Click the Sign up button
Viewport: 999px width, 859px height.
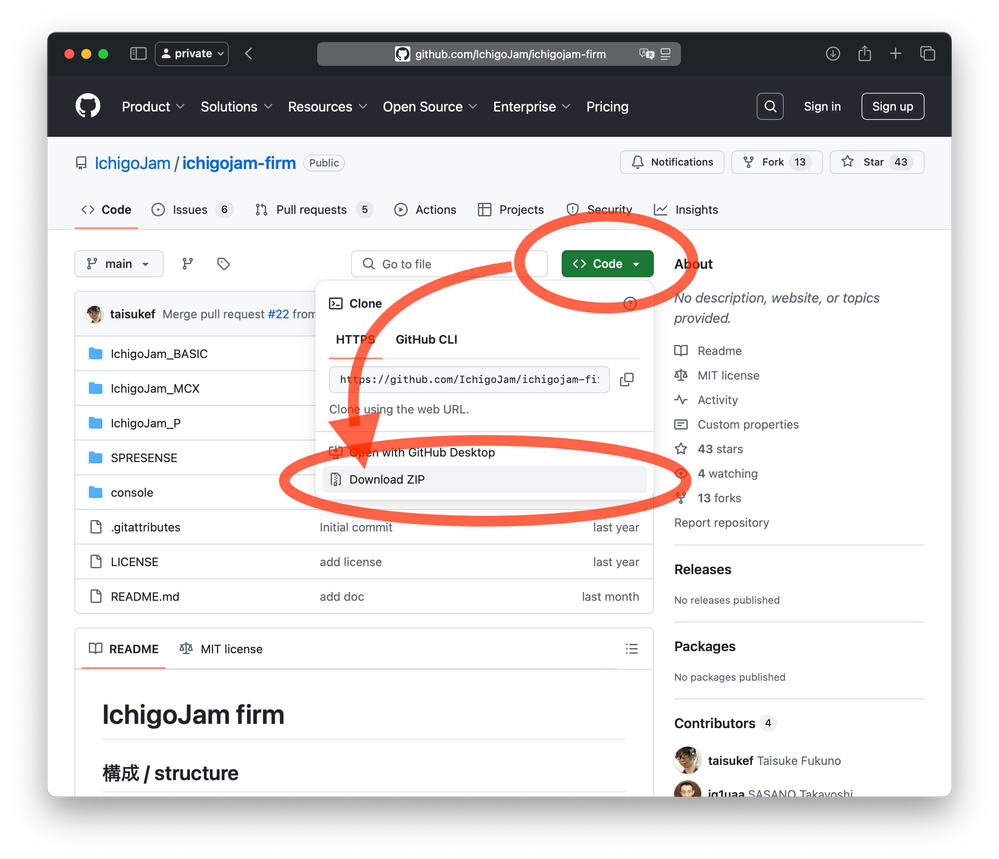[893, 106]
